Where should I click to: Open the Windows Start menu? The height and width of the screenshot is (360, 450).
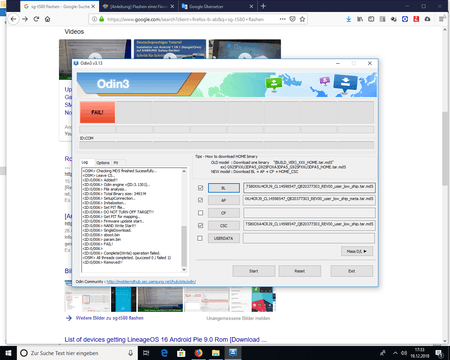pos(8,353)
